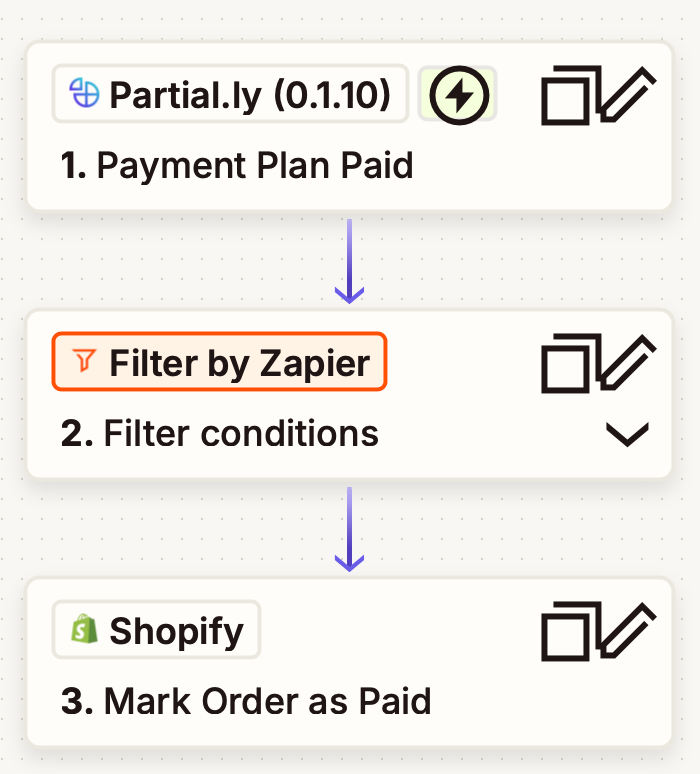This screenshot has height=774, width=700.
Task: Click the stacked squares icon on Partial.ly step
Action: pos(568,100)
